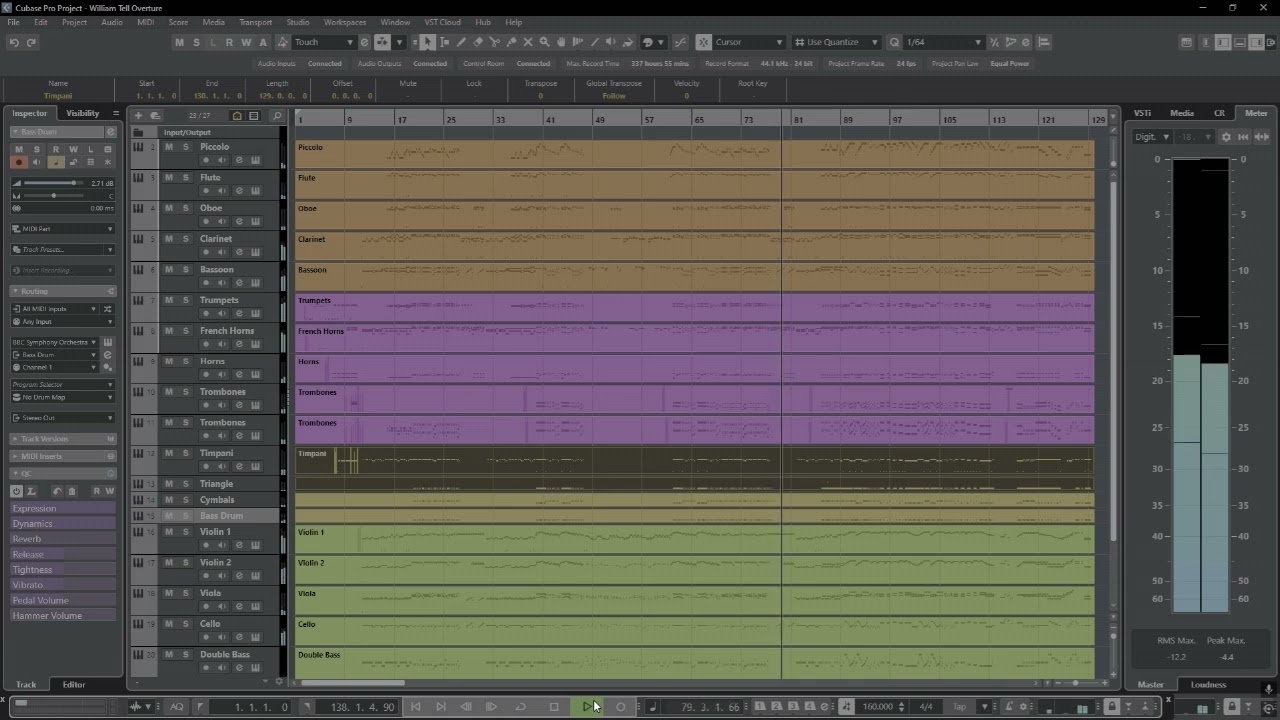Toggle the Inspector record enable button

[x=18, y=162]
